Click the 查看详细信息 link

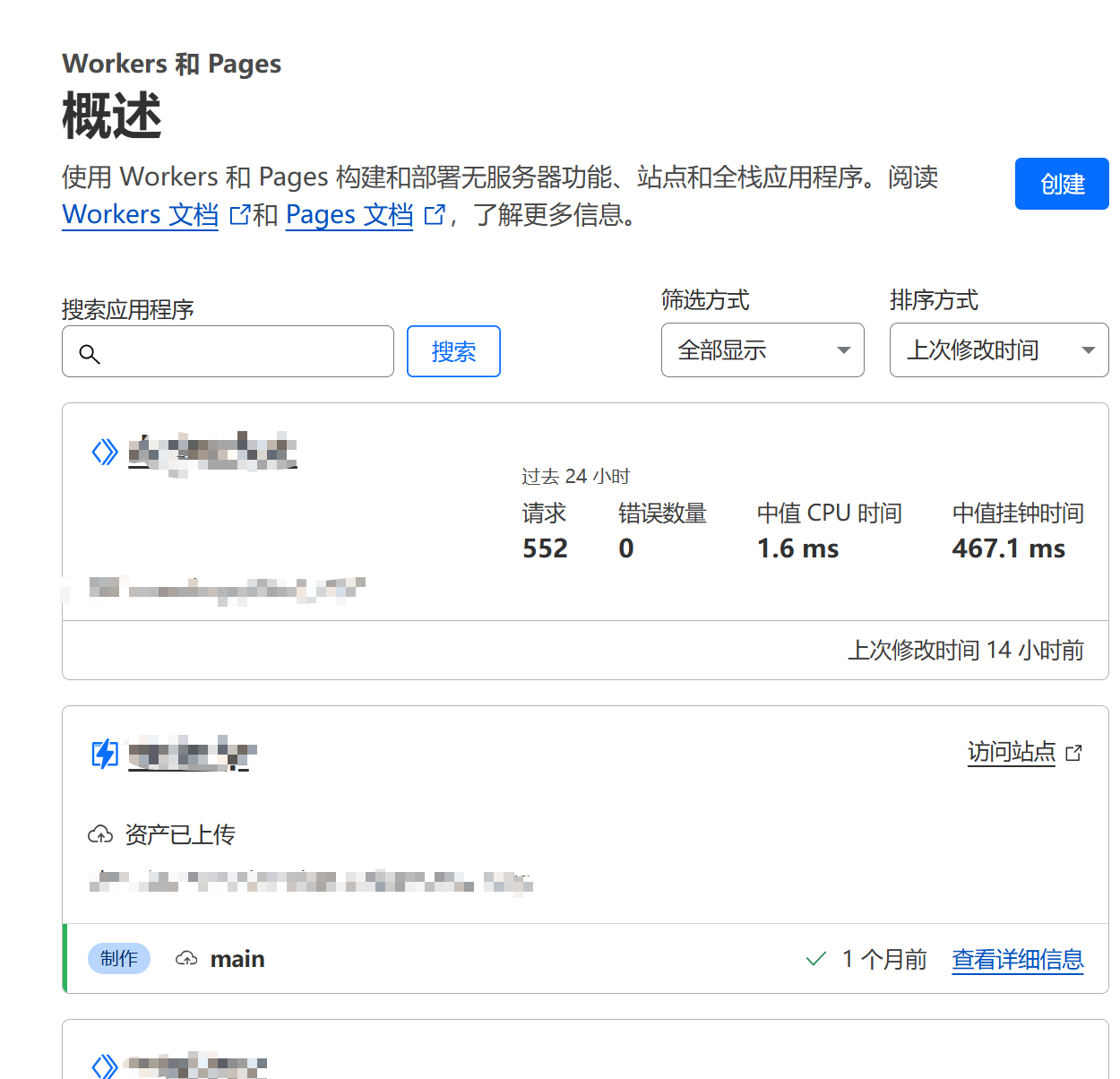tap(1017, 958)
